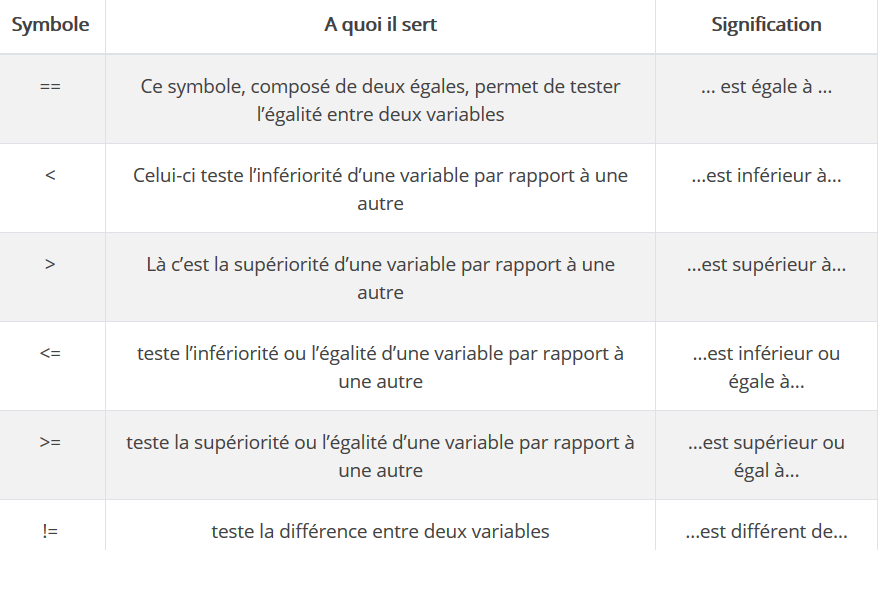The width and height of the screenshot is (886, 600).
Task: Select the == symbol cell
Action: 50,86
